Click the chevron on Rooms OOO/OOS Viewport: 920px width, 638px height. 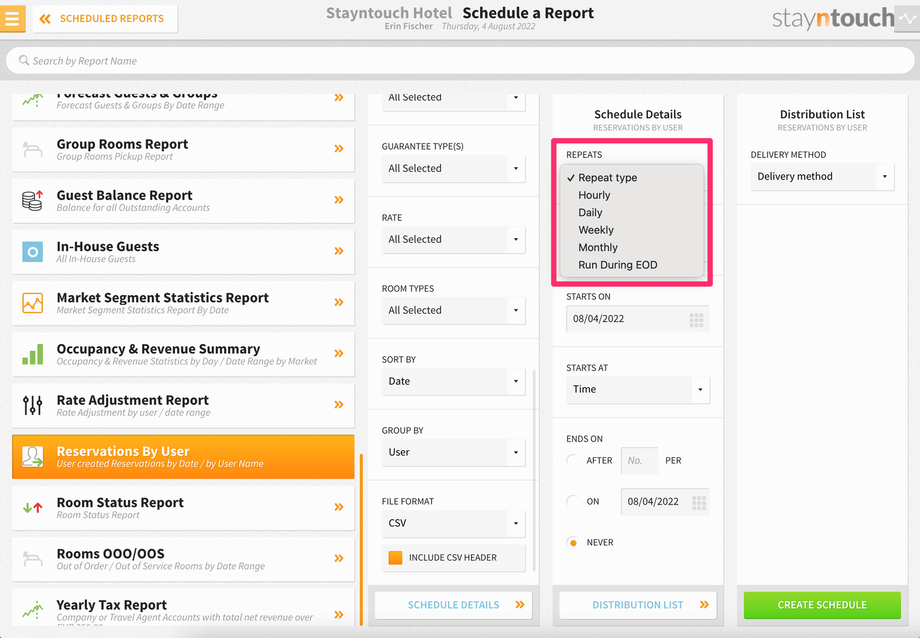coord(339,558)
